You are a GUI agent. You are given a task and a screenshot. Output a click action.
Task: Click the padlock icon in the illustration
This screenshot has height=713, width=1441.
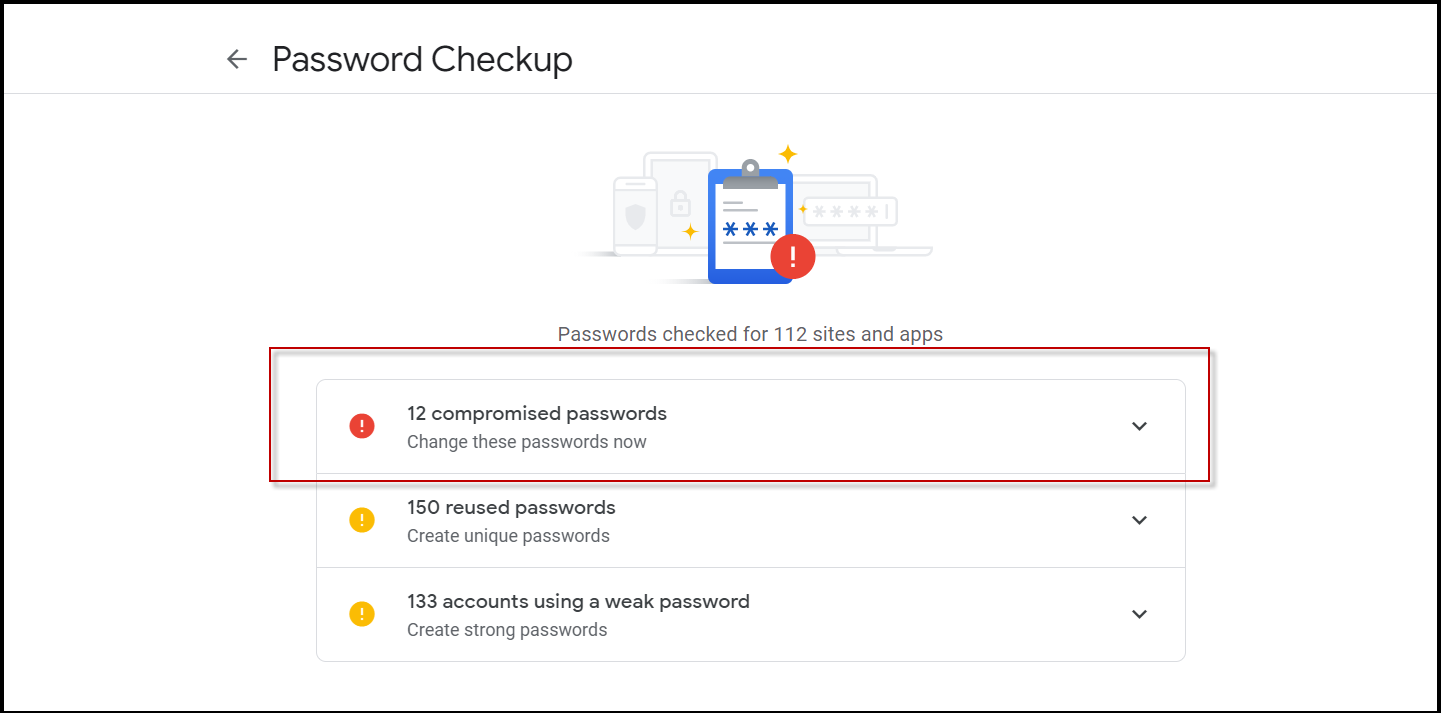[681, 204]
